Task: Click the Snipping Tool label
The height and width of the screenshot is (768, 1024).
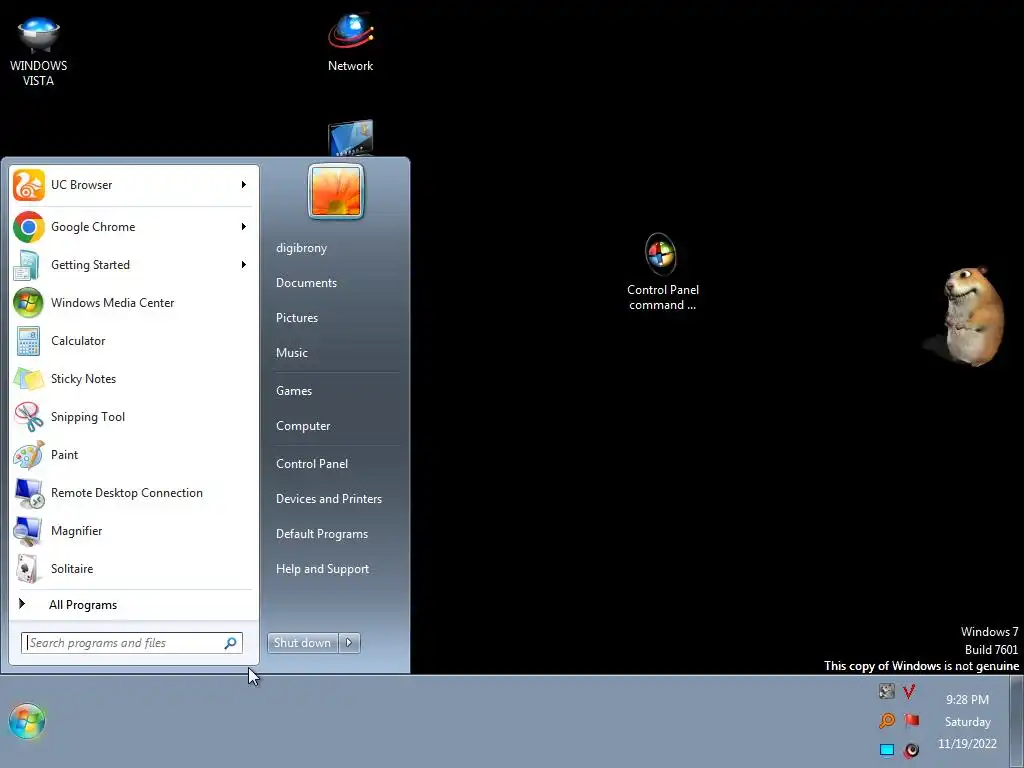Action: (88, 417)
